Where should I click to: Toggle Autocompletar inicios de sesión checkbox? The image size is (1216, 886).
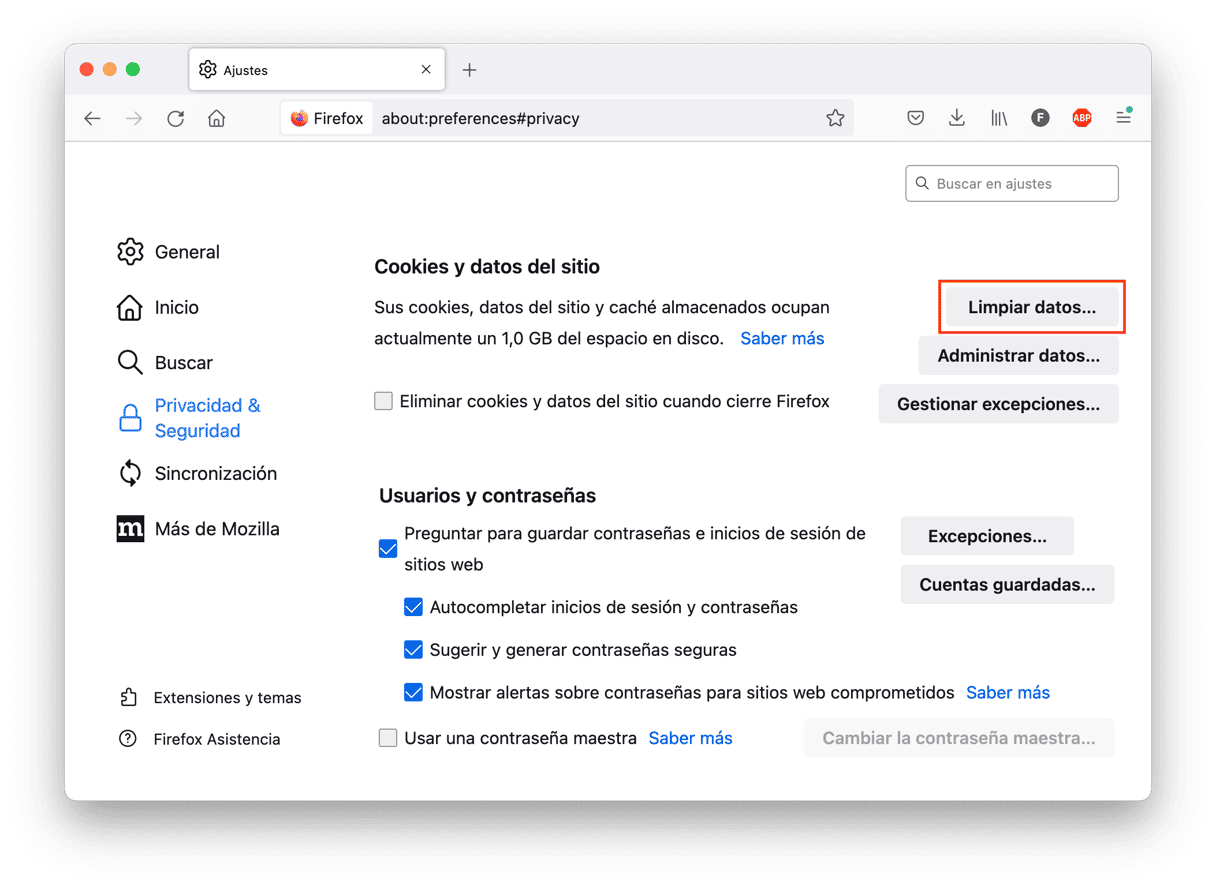pyautogui.click(x=413, y=607)
